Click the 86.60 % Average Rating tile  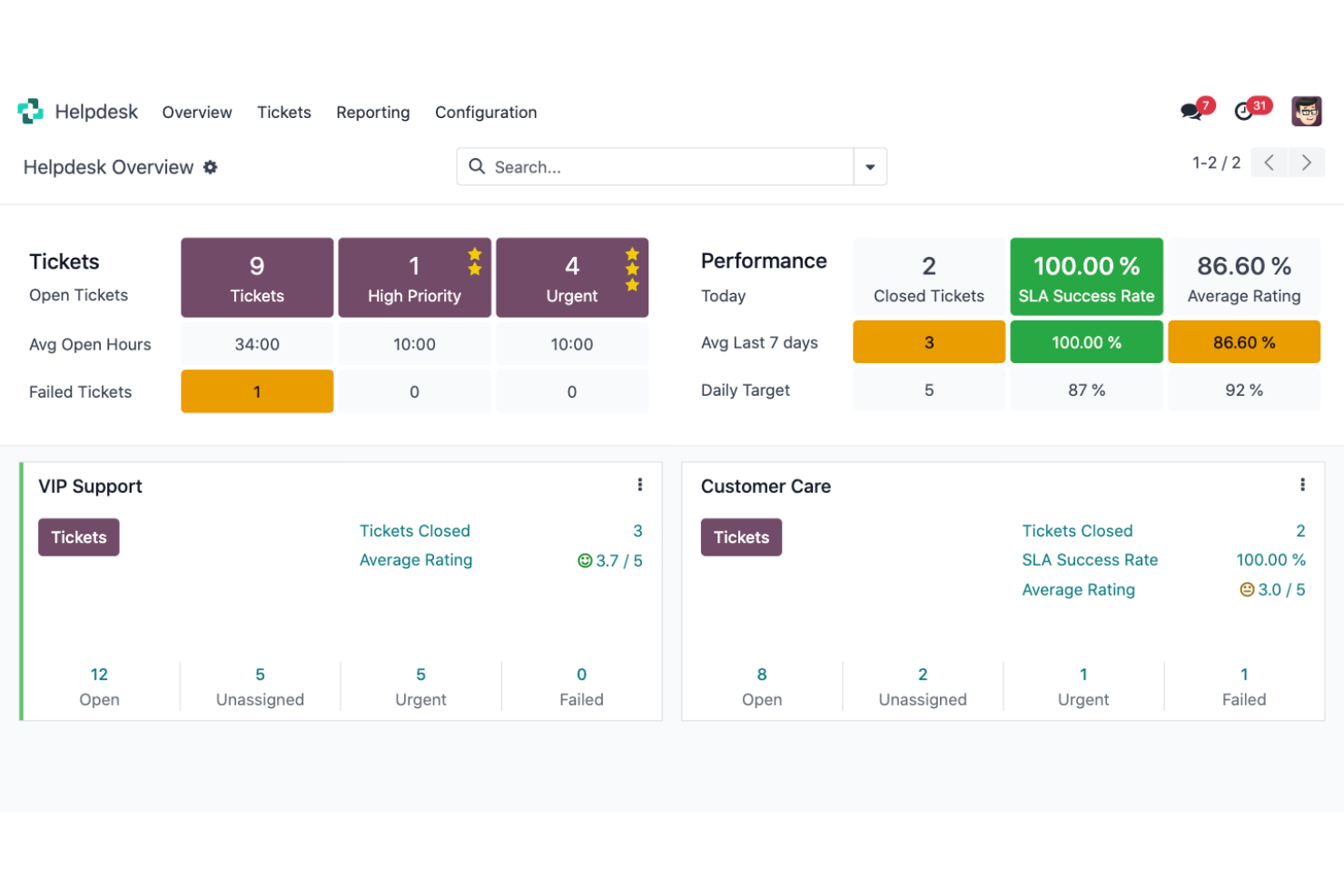[1244, 278]
